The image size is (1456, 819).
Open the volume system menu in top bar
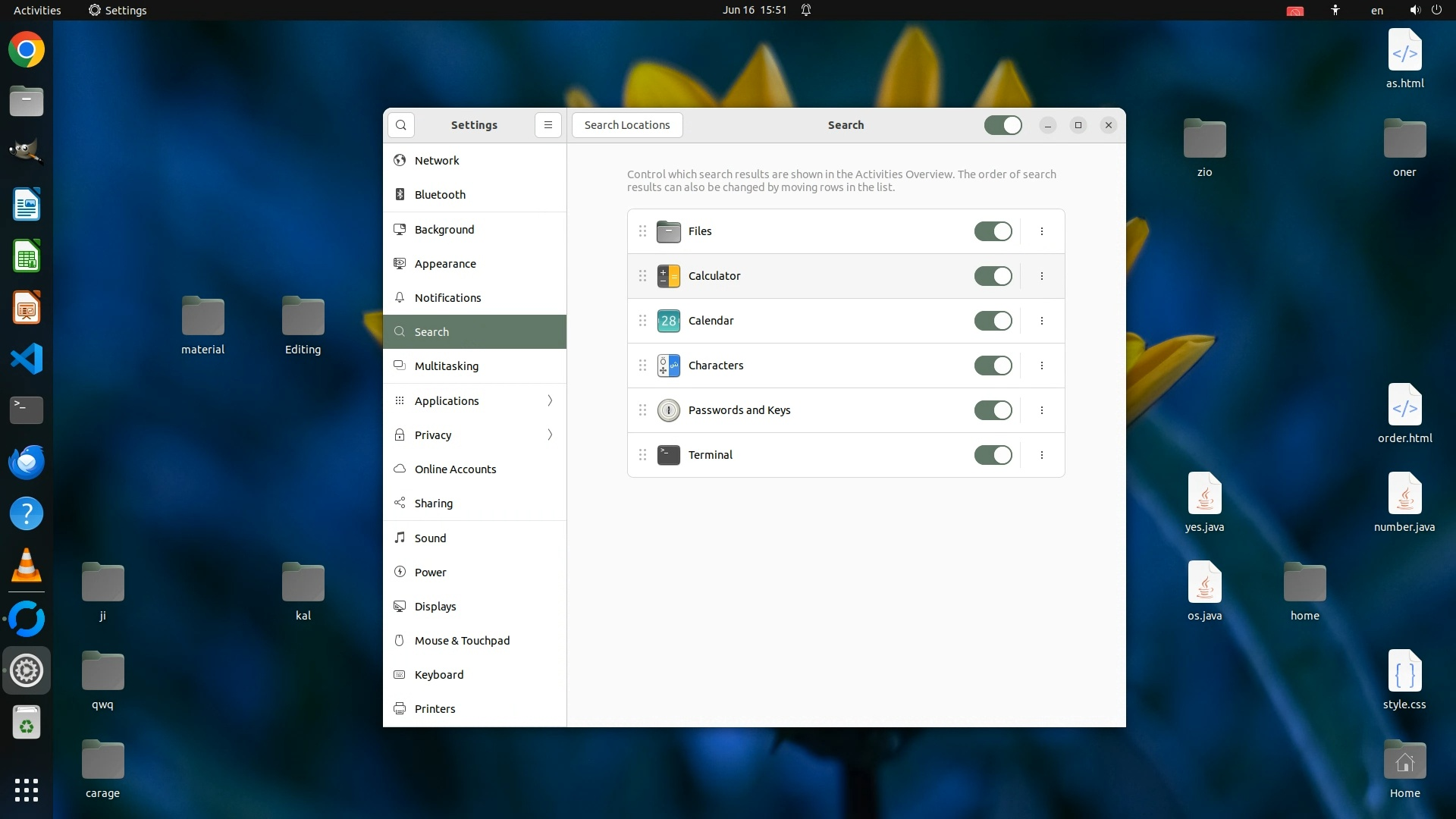1414,10
